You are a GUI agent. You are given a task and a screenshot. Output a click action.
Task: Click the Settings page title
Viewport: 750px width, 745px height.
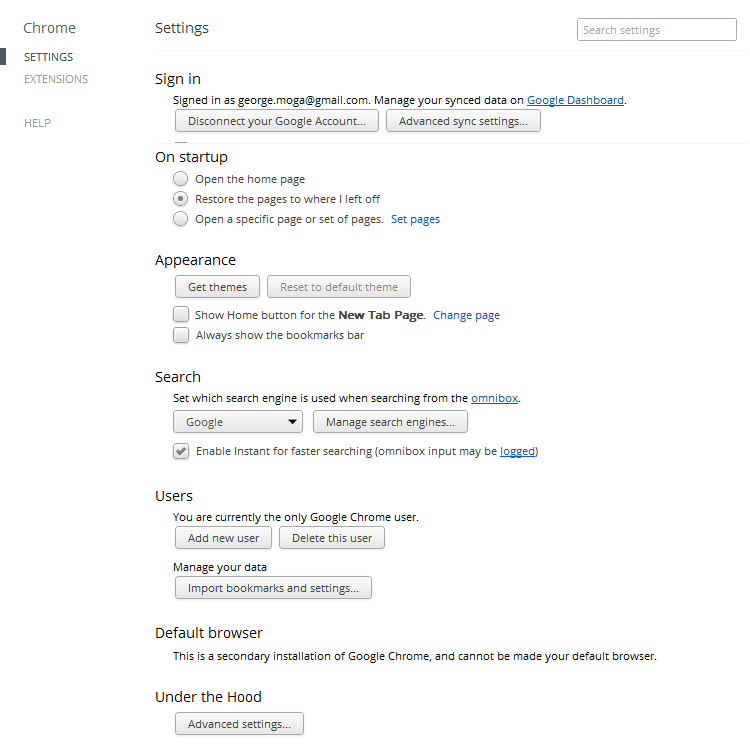tap(182, 28)
